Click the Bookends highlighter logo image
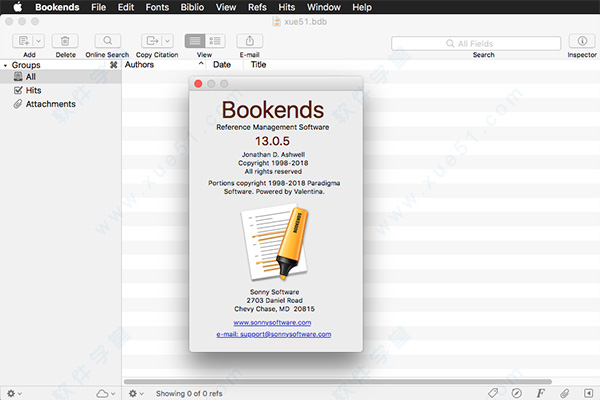 point(274,242)
